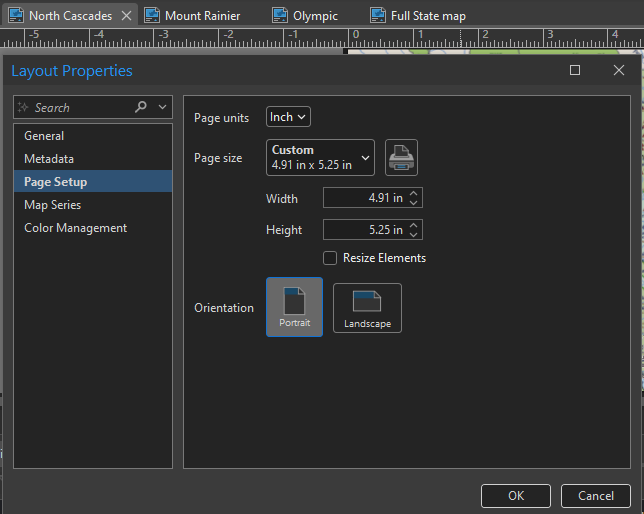Viewport: 644px width, 514px height.
Task: Close the North Cascades tab
Action: tap(126, 16)
